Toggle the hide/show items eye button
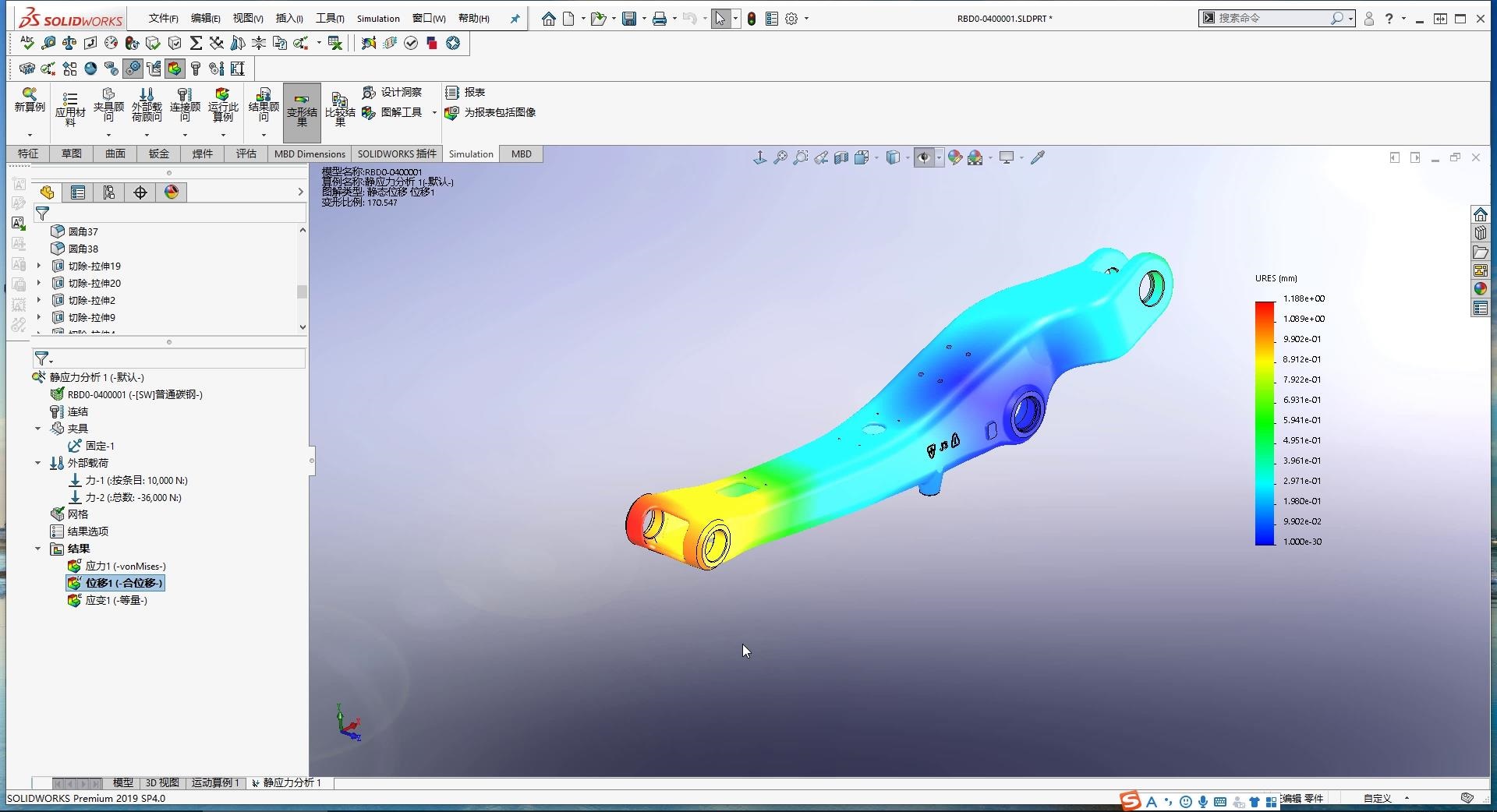This screenshot has width=1497, height=812. [x=924, y=157]
